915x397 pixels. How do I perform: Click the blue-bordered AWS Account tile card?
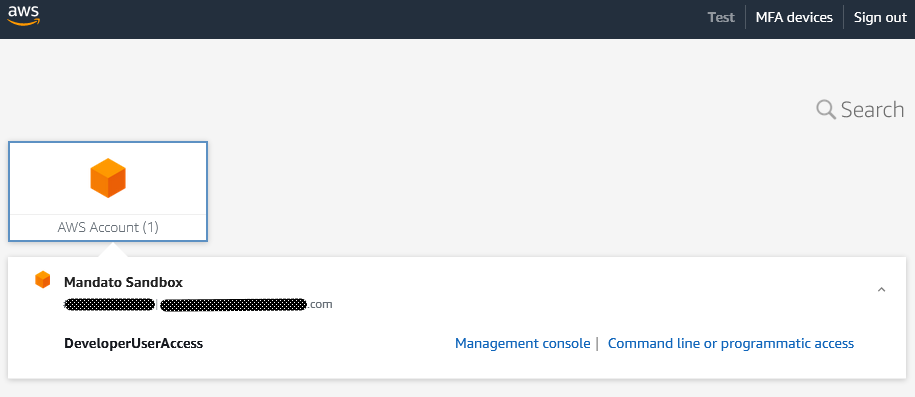[x=108, y=191]
